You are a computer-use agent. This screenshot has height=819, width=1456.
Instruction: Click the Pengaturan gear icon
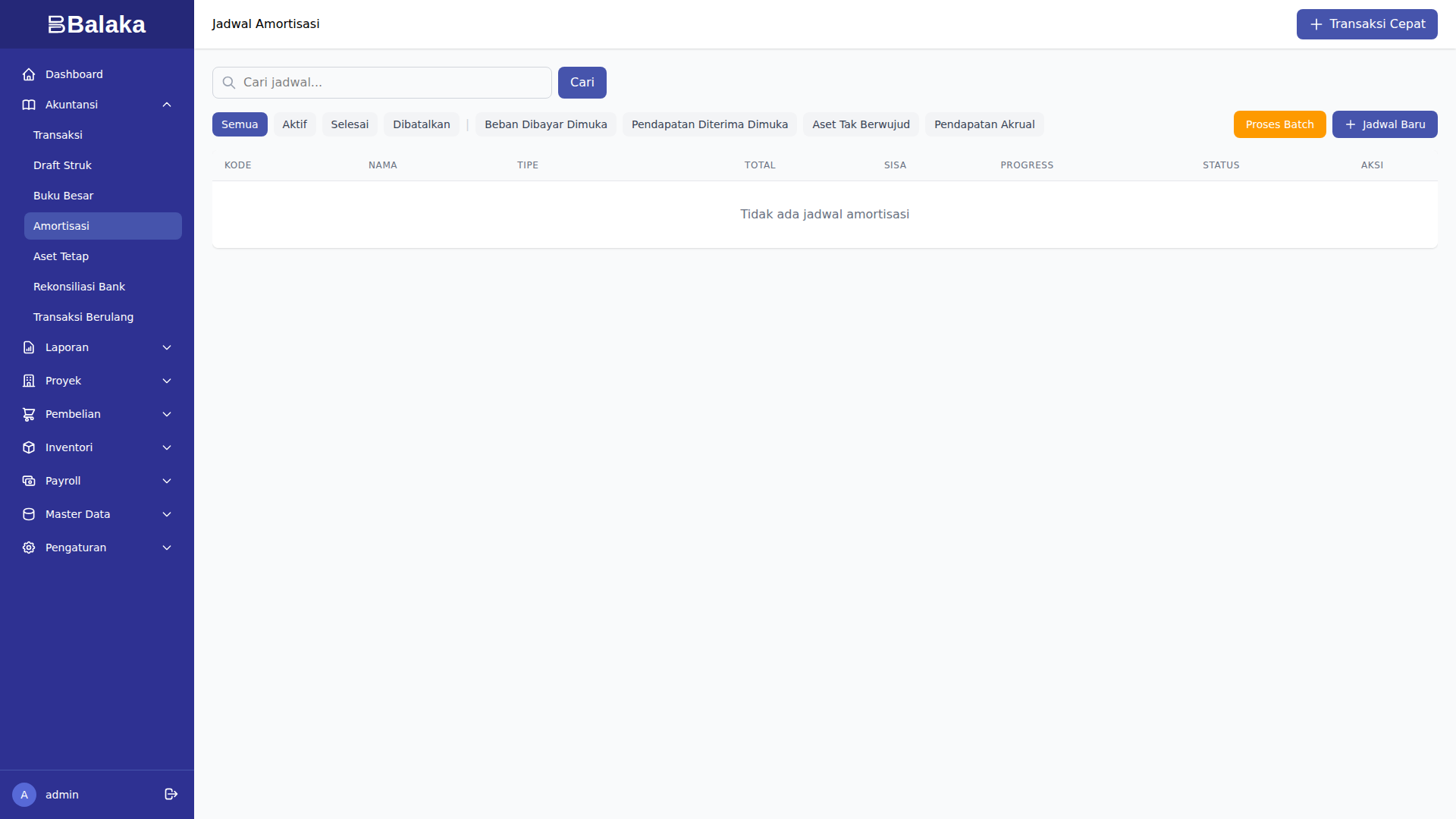29,548
